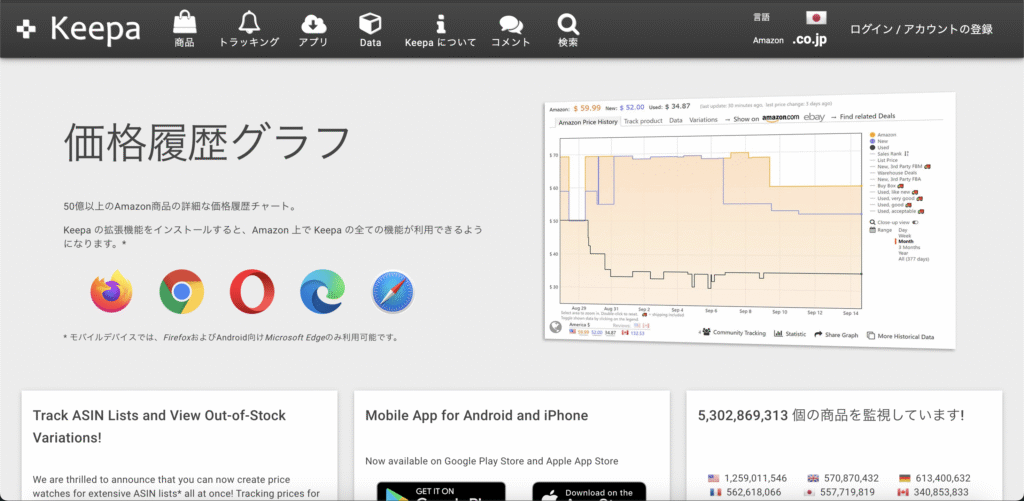Click the Firefox browser icon
Screen dimensions: 1024x501
tap(112, 291)
